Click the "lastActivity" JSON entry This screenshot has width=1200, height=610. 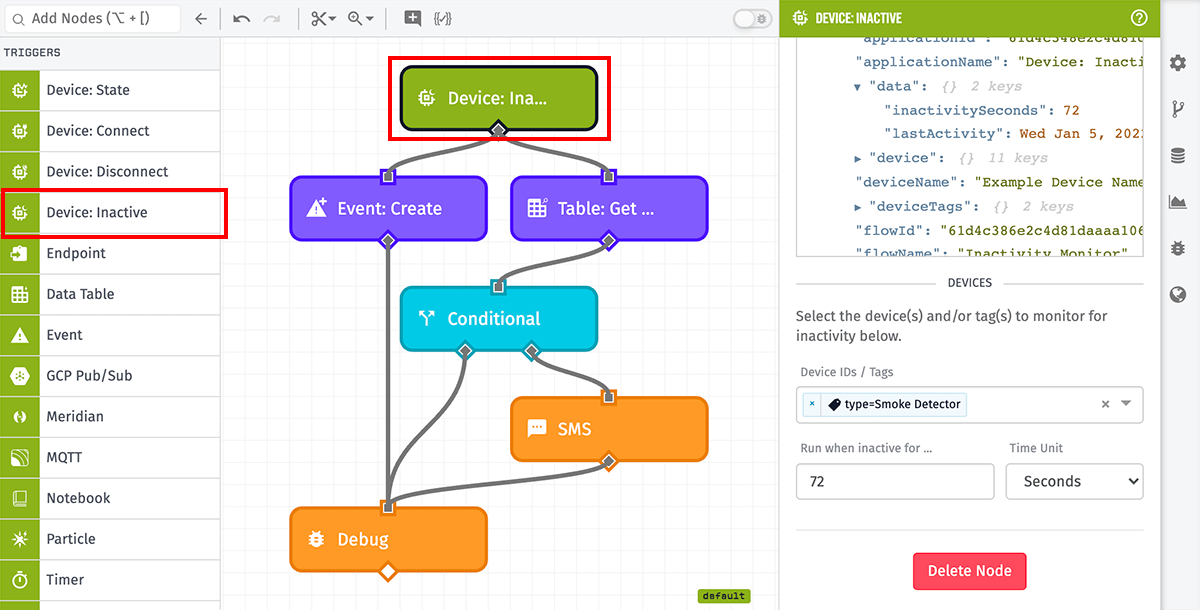pos(1013,133)
